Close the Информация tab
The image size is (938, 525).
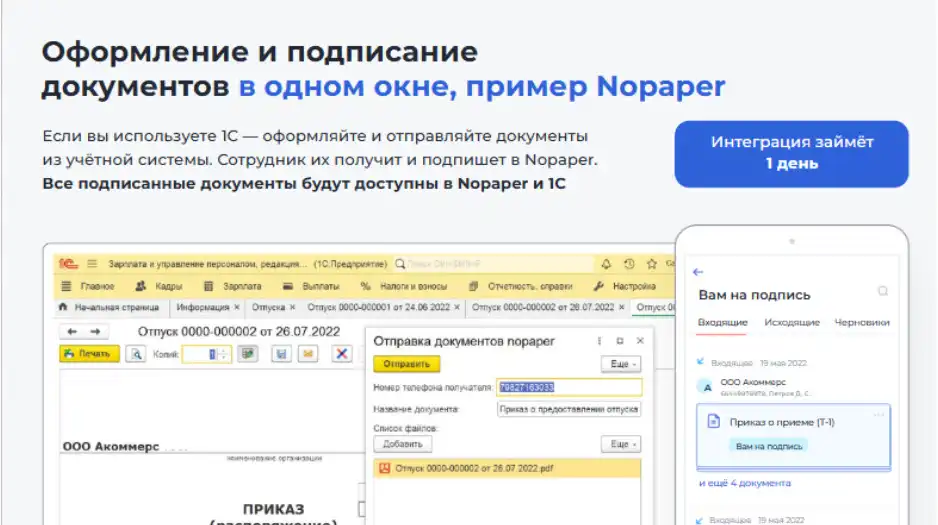[x=237, y=307]
